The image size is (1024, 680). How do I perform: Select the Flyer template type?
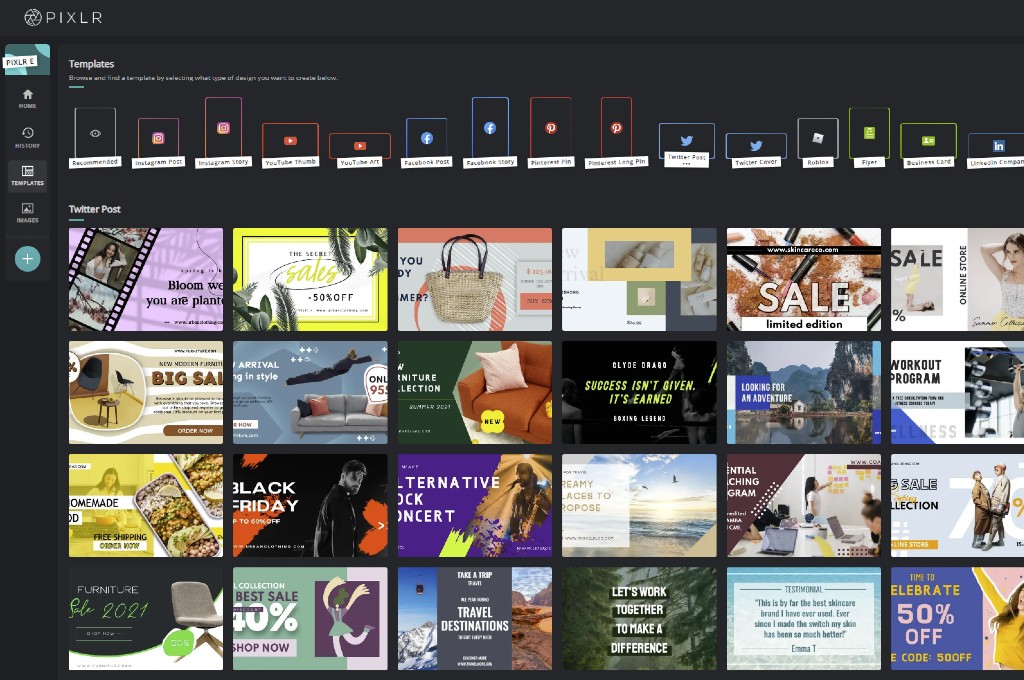click(x=869, y=133)
